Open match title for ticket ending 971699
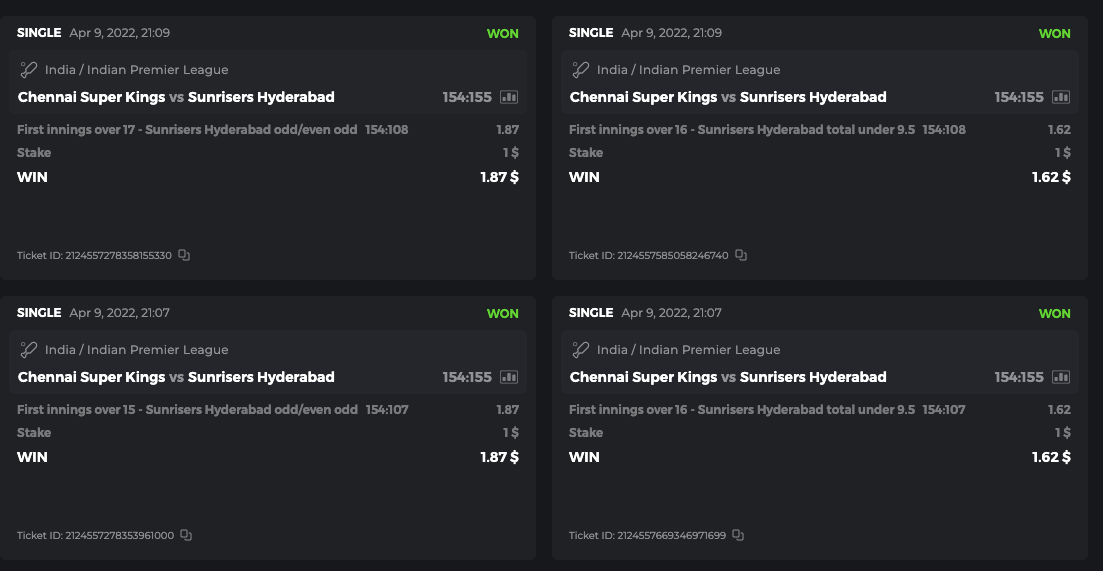Image resolution: width=1103 pixels, height=571 pixels. [728, 377]
